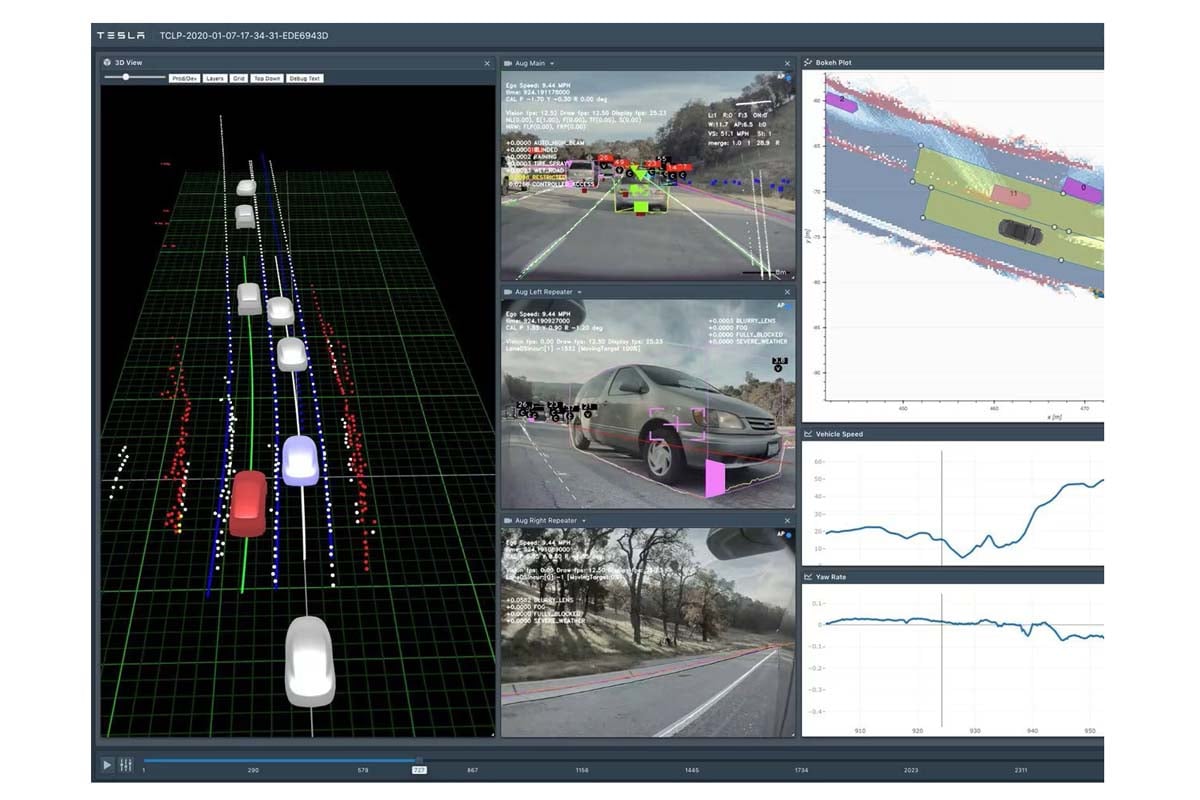The height and width of the screenshot is (800, 1200).
Task: Toggle the Grid display in 3D View
Action: (x=239, y=78)
